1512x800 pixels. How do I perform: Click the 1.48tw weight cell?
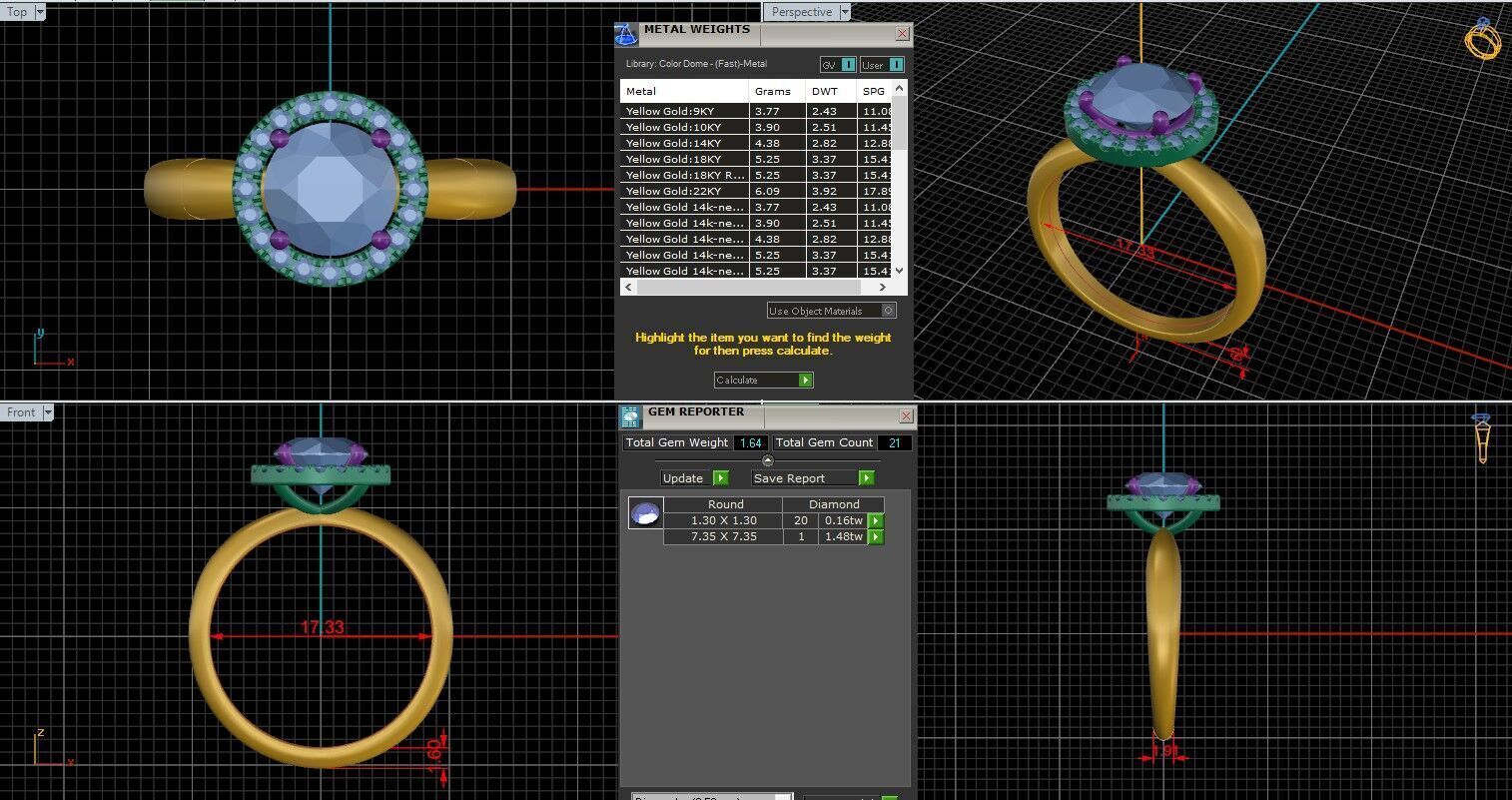click(x=844, y=536)
